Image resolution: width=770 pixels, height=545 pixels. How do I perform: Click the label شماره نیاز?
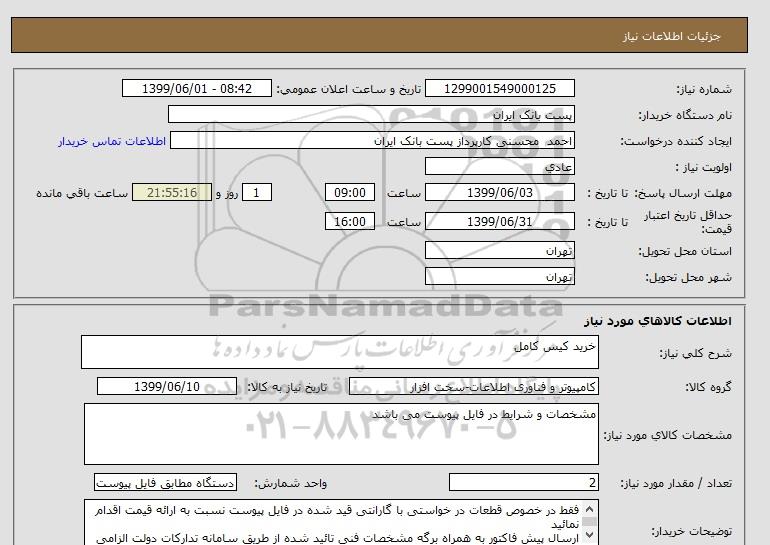coord(704,89)
